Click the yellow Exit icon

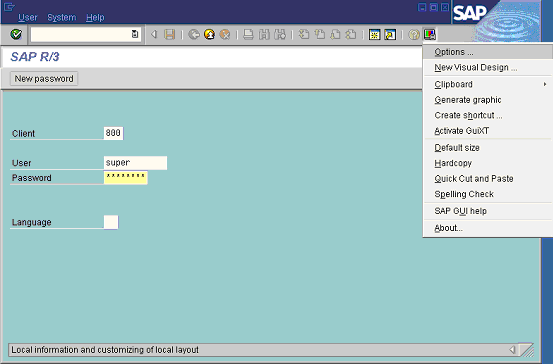(209, 34)
